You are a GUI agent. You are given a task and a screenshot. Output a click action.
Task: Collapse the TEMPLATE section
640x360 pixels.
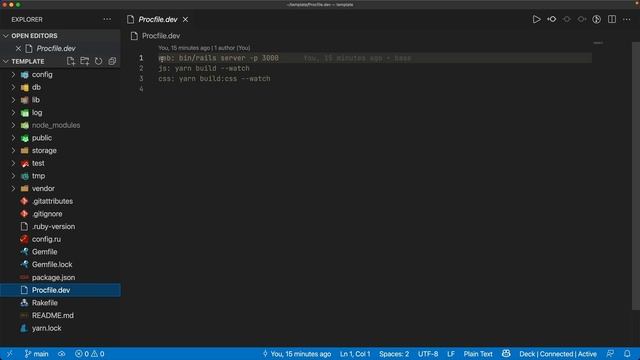pos(28,61)
